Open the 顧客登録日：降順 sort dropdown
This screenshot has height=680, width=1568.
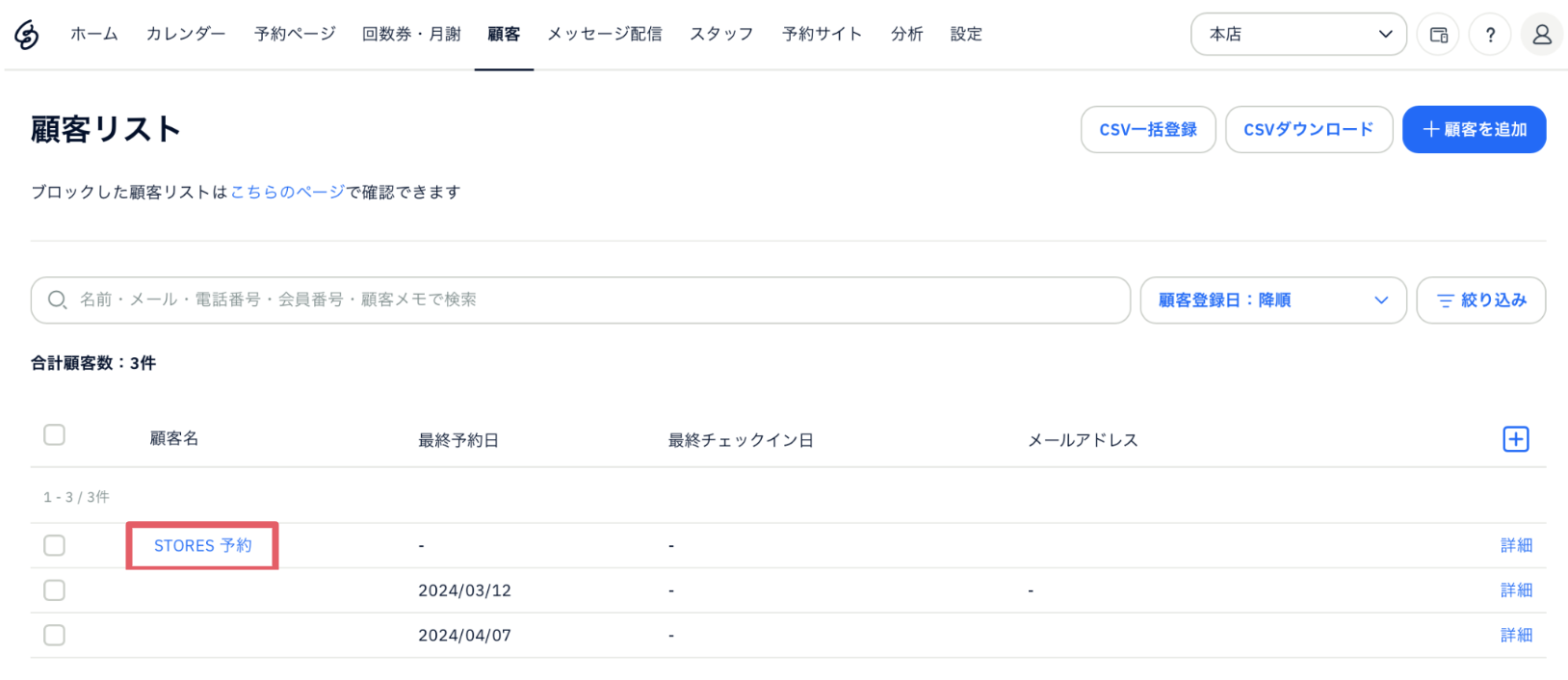pyautogui.click(x=1273, y=301)
